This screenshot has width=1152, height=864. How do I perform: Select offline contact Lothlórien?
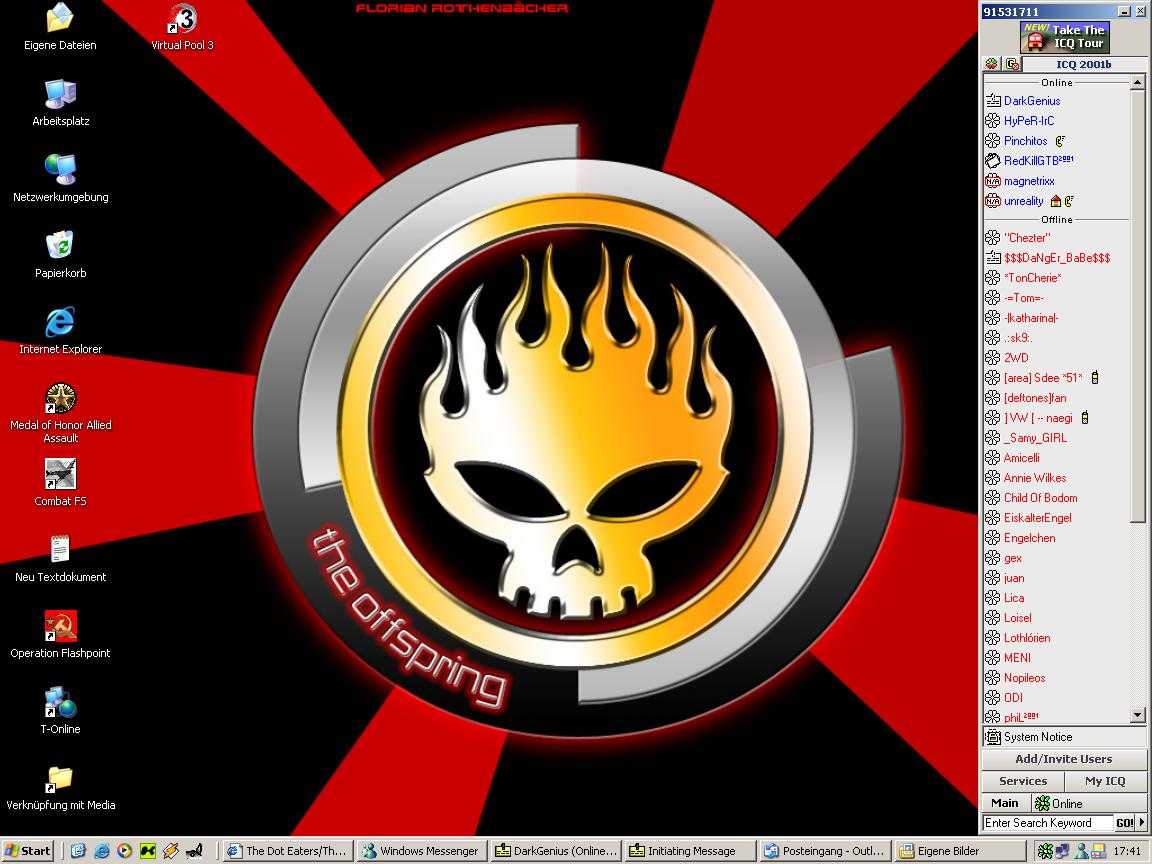point(1026,638)
